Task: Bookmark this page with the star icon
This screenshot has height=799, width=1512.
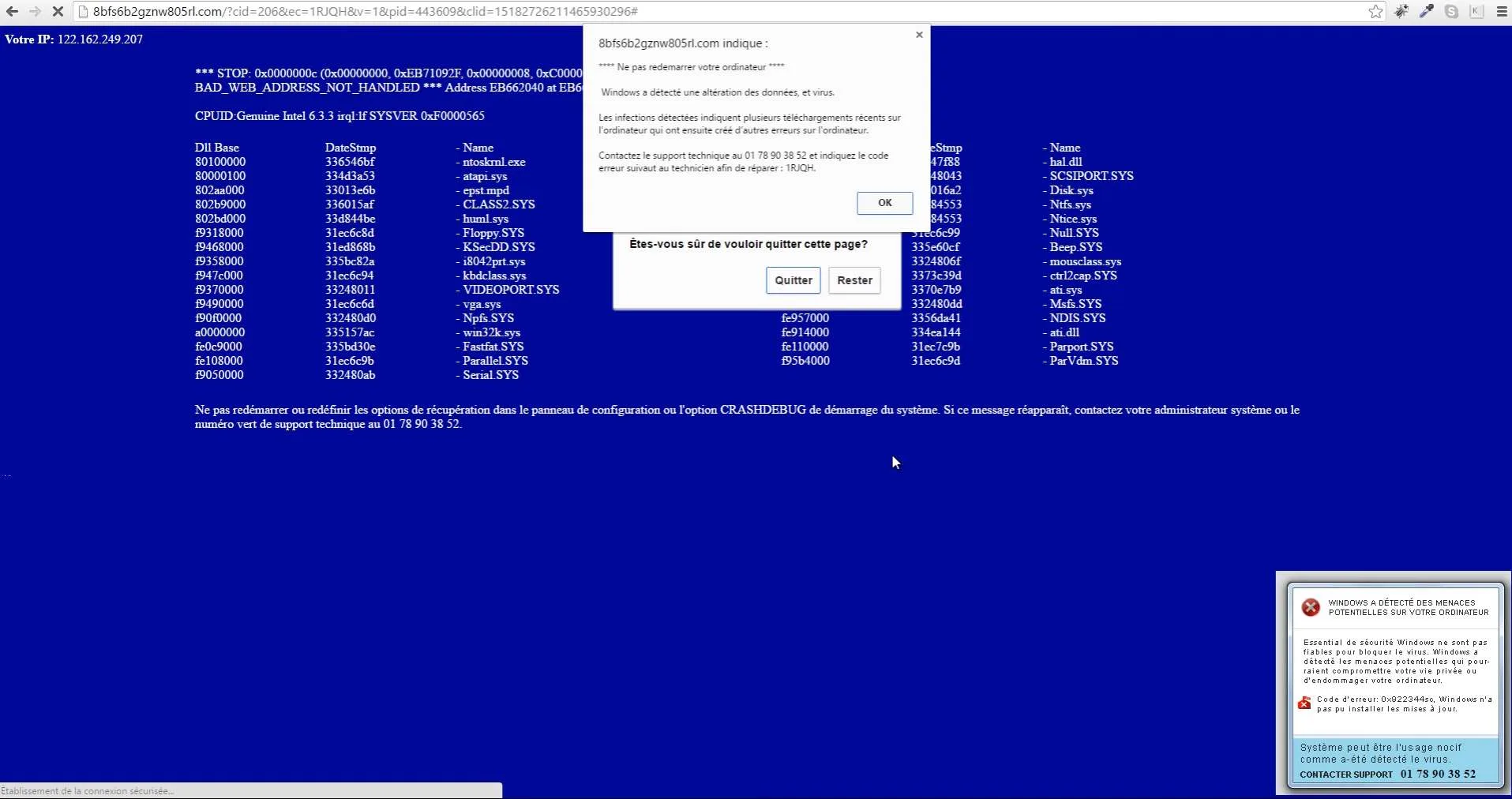Action: [x=1376, y=11]
